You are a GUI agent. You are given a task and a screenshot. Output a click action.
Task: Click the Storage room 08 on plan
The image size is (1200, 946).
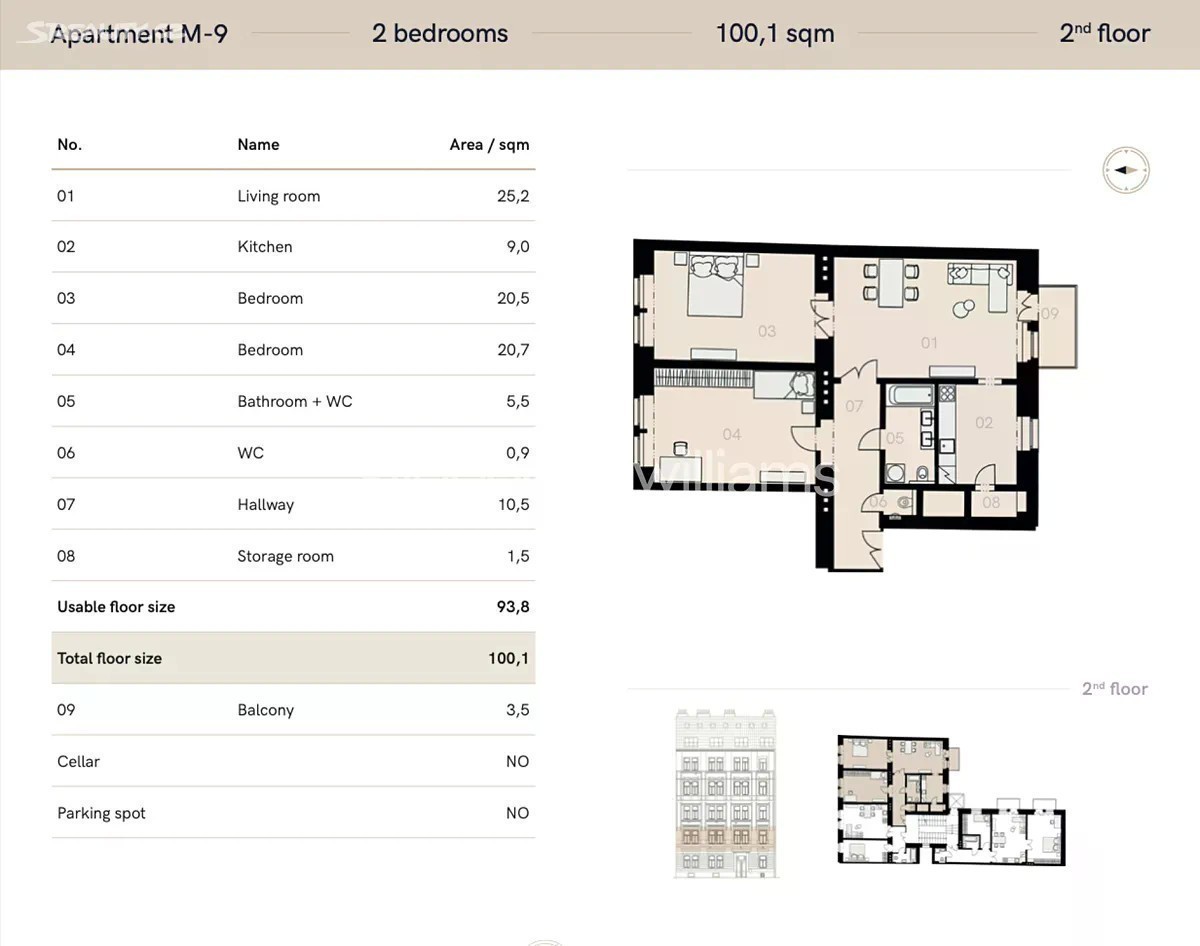click(997, 502)
